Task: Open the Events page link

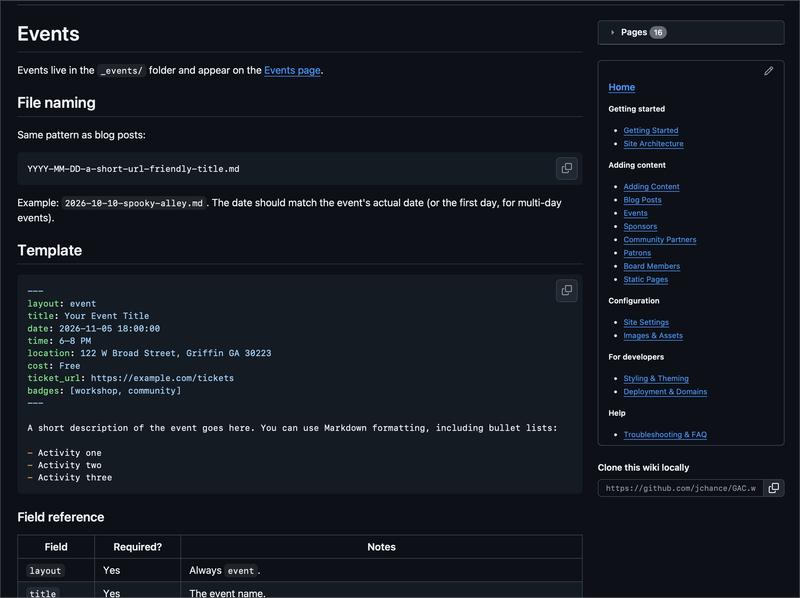Action: [292, 70]
